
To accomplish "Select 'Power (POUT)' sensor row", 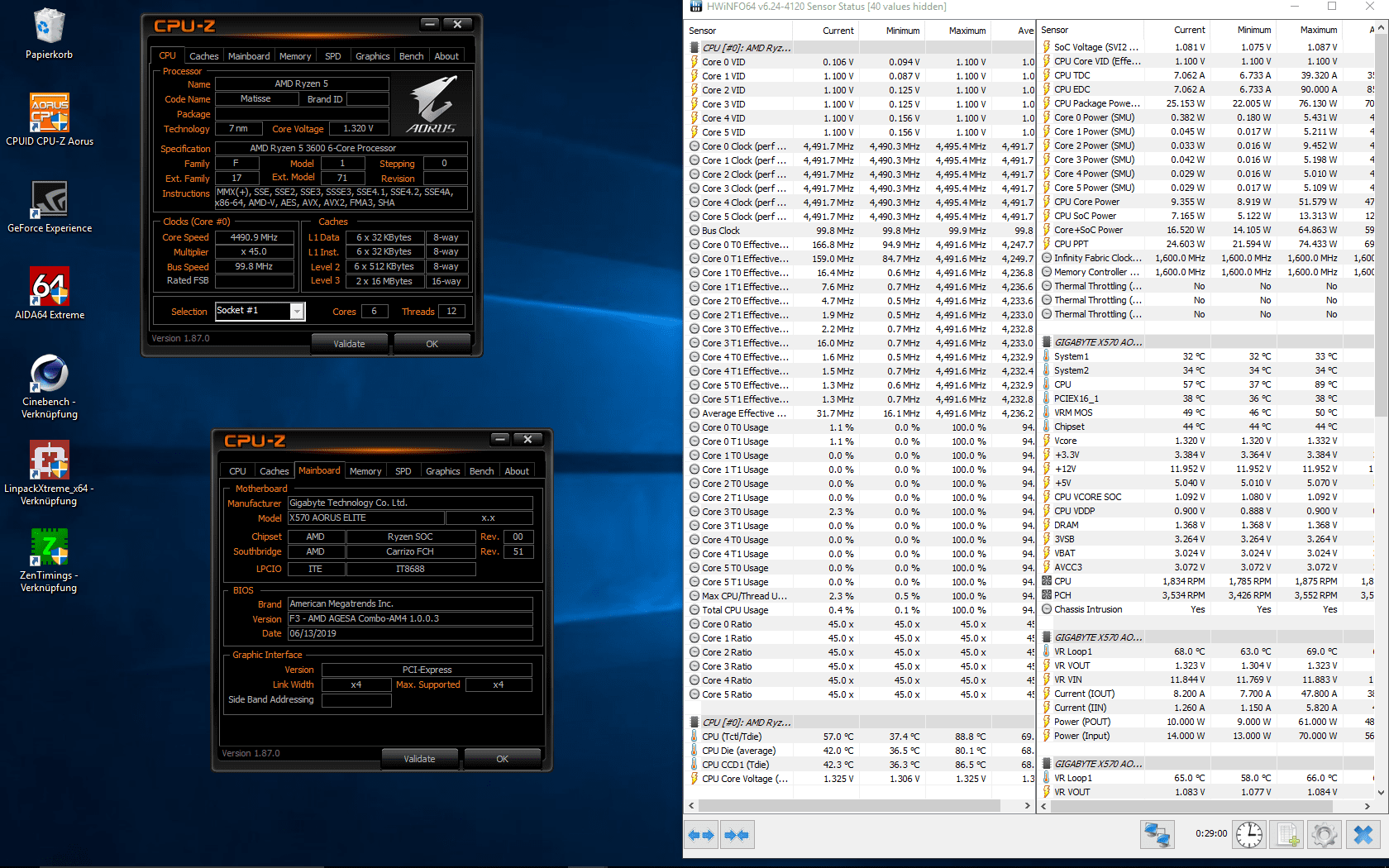I will (x=1207, y=722).
